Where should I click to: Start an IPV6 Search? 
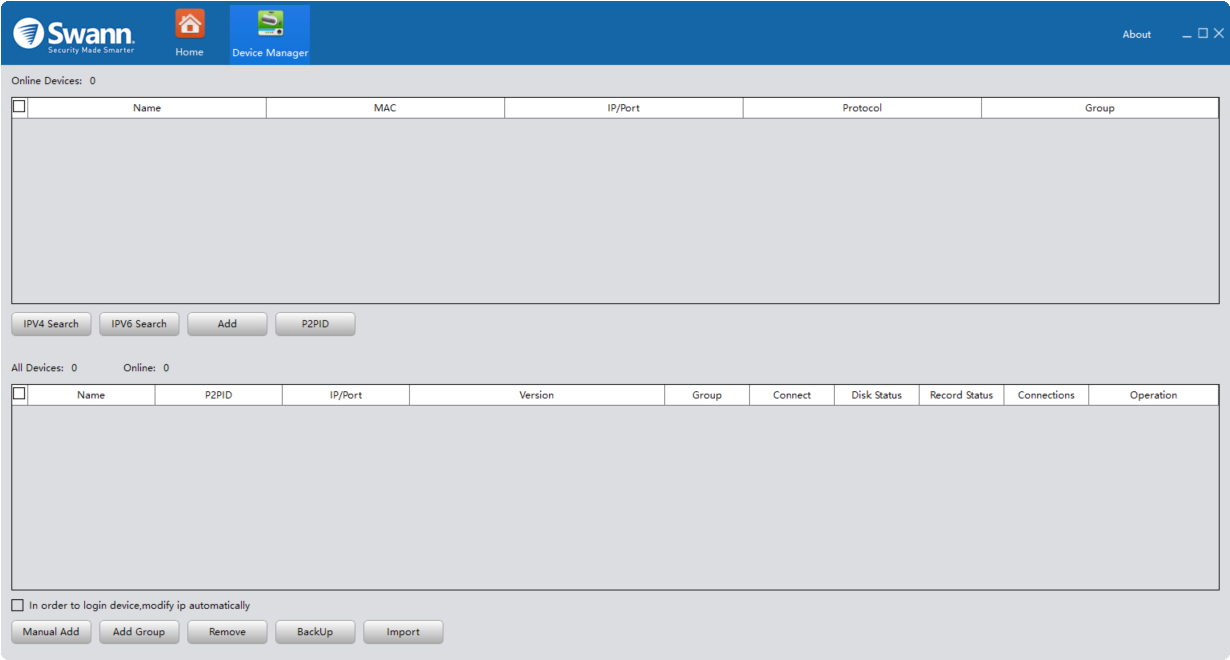point(139,324)
